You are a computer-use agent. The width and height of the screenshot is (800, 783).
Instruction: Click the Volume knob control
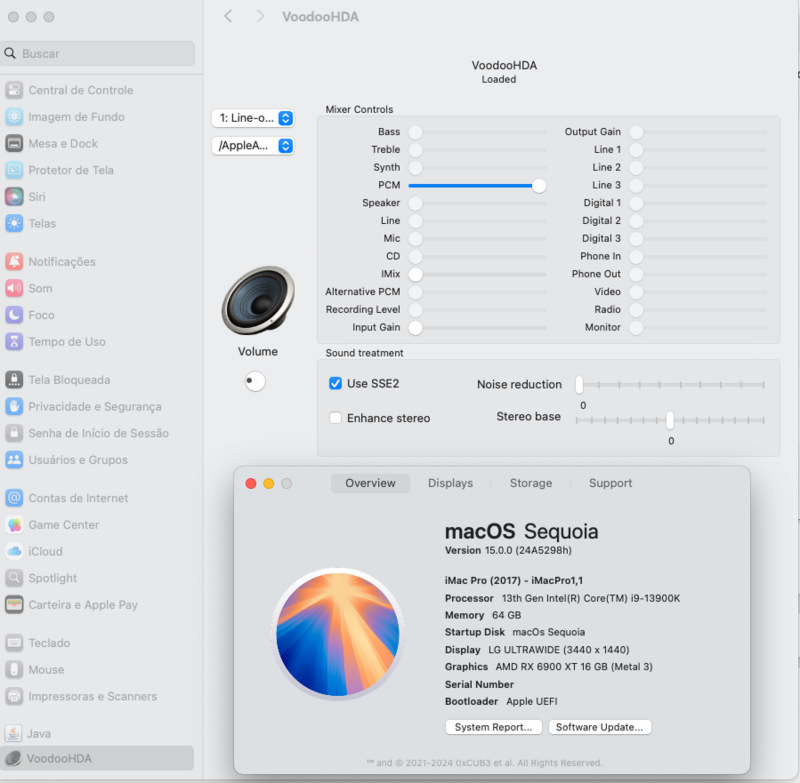tap(256, 381)
